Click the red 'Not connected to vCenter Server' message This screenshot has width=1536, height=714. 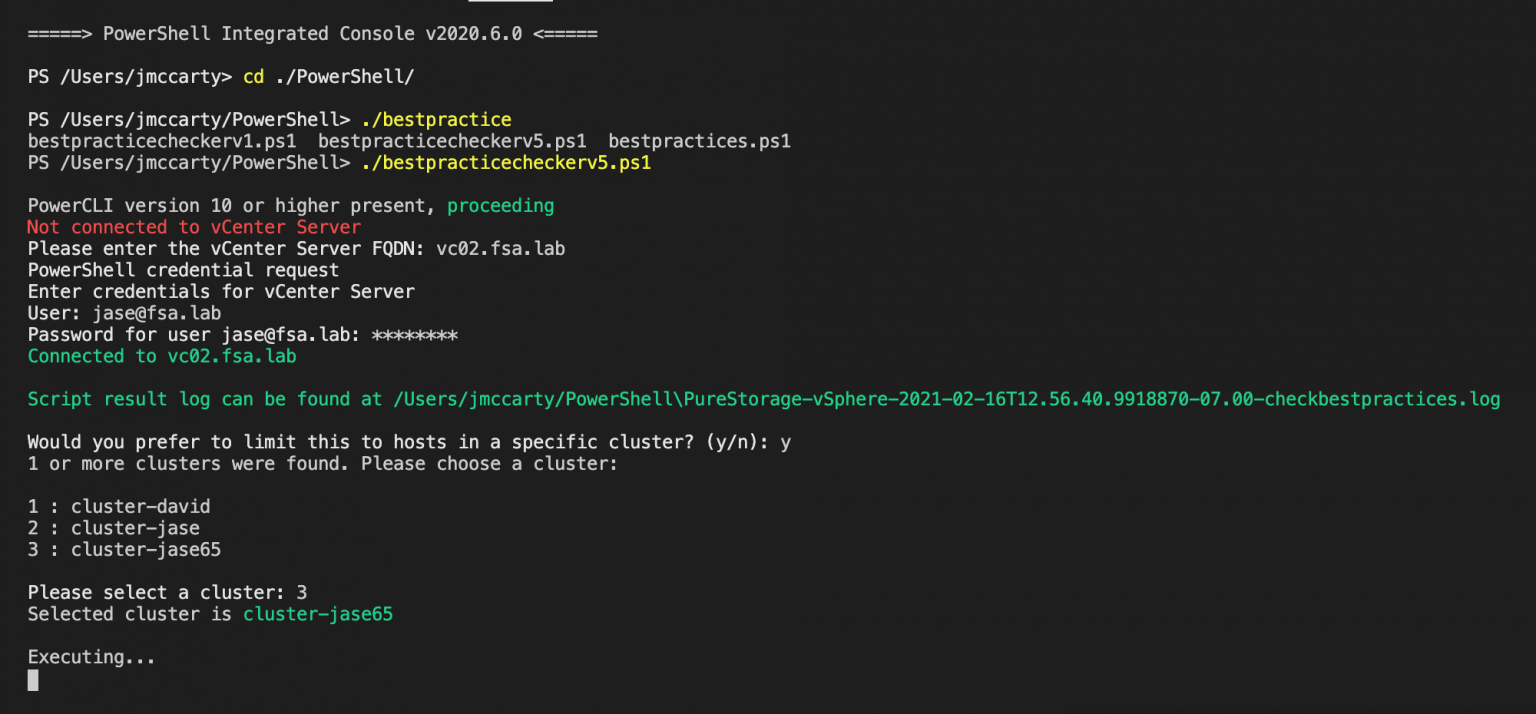click(194, 227)
